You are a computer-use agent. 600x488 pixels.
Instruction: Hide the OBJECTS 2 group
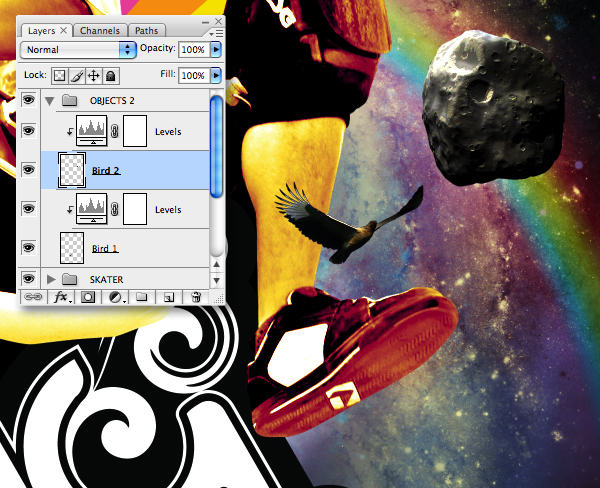coord(29,100)
